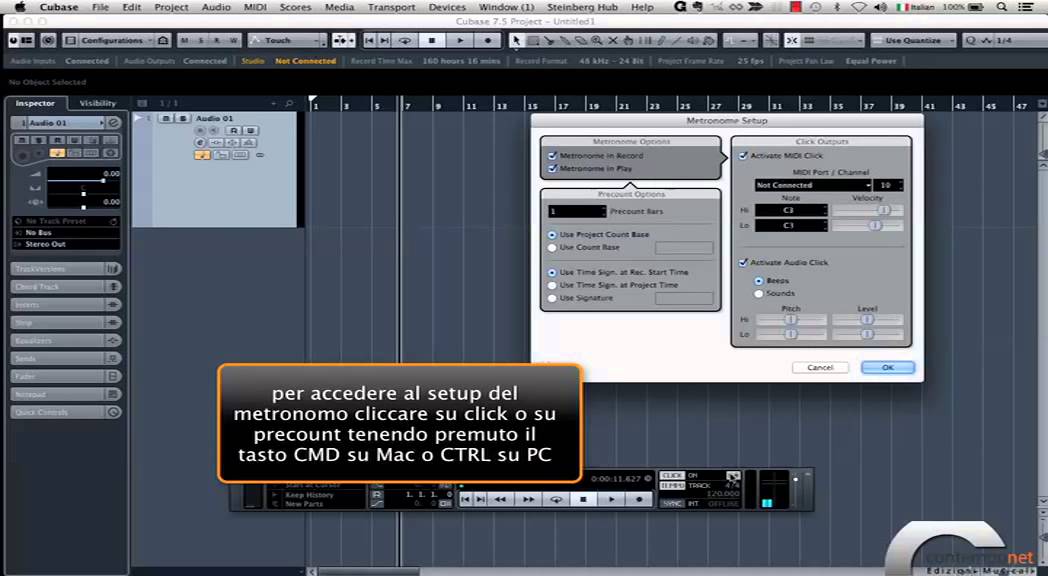
Task: Open the Window Layout setup icon
Action: point(26,40)
